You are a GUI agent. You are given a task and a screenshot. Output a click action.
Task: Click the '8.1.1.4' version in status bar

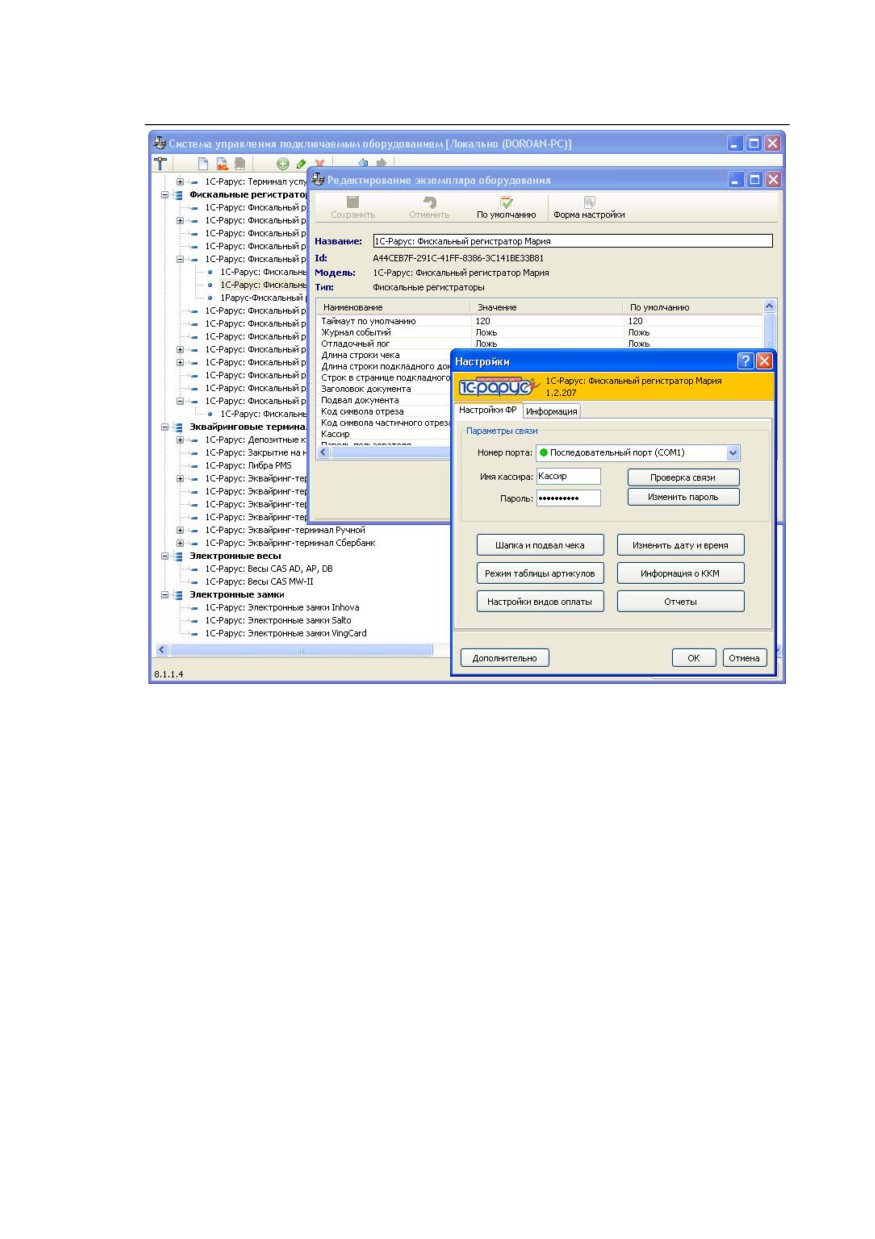tap(168, 675)
